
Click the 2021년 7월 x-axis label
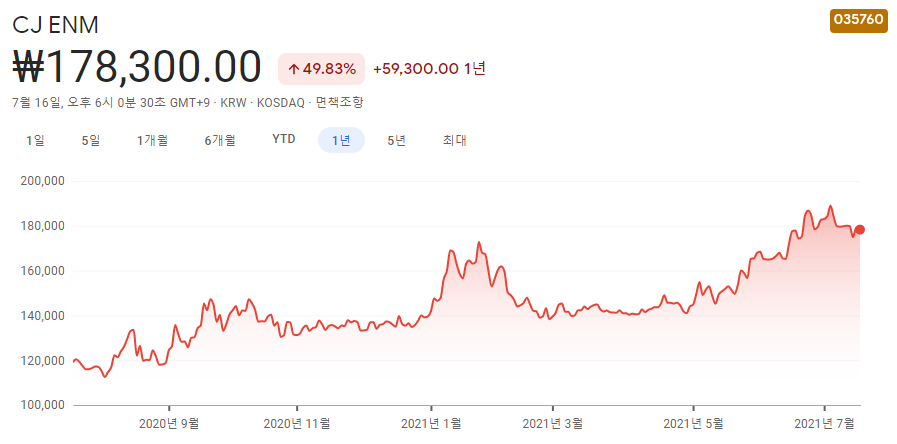pyautogui.click(x=824, y=424)
